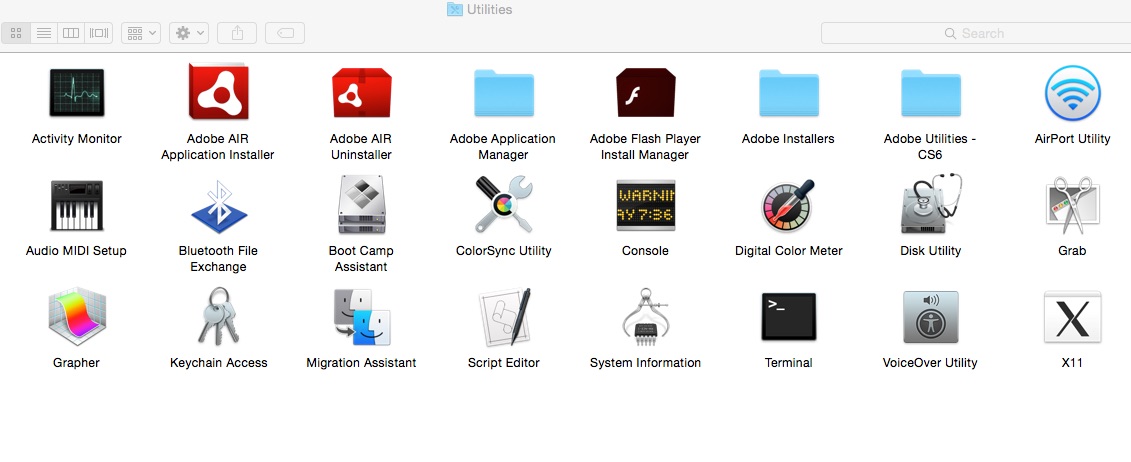Click the "Migration Assistant" label
The image size is (1131, 462).
(x=361, y=363)
